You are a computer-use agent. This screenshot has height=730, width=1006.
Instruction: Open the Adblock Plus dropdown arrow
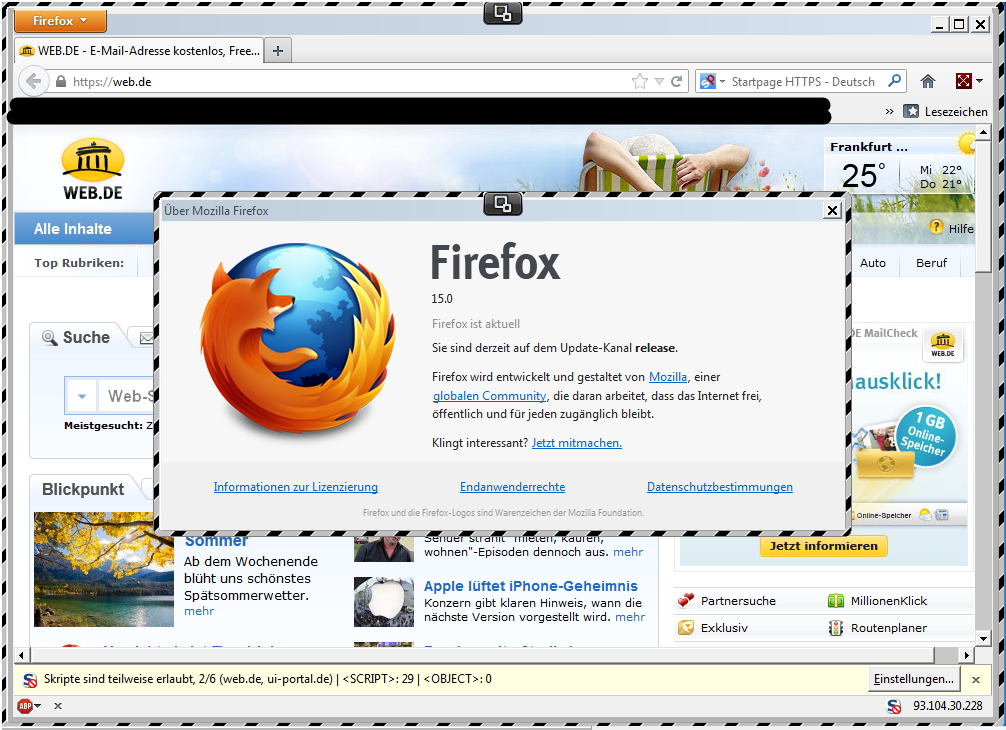coord(38,706)
